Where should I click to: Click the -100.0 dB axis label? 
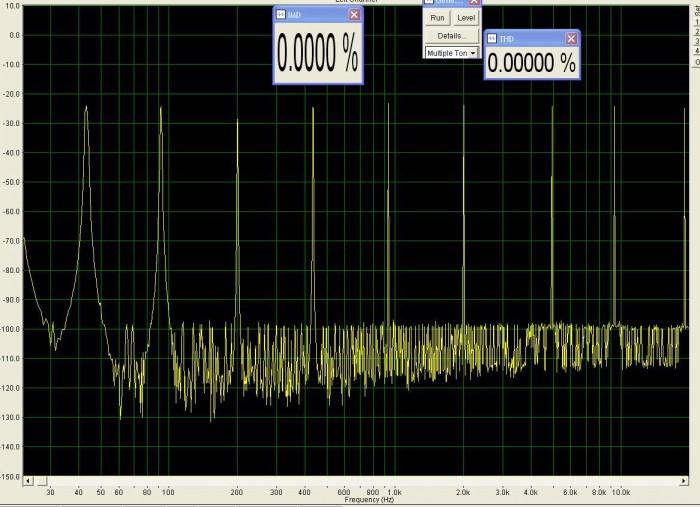pyautogui.click(x=11, y=329)
